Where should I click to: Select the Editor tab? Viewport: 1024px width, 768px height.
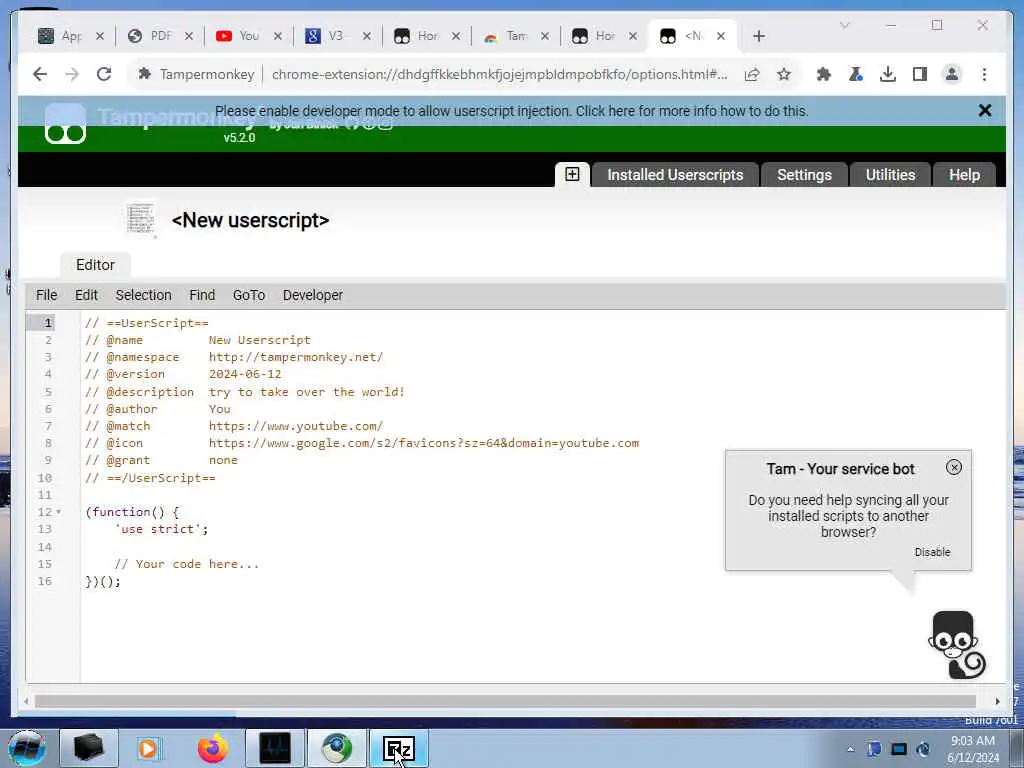click(x=95, y=264)
